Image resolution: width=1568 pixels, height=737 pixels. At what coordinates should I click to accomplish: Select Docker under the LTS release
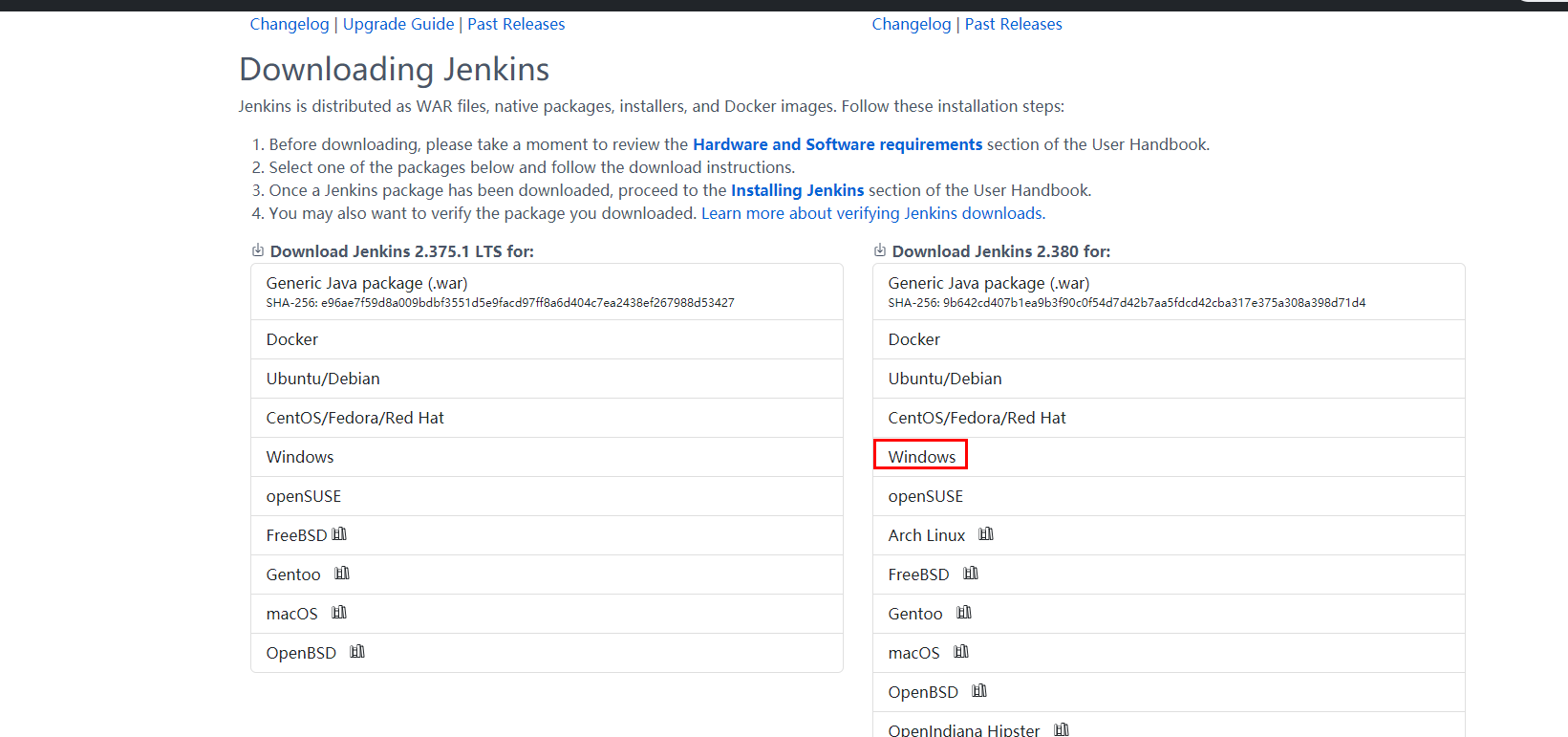[547, 339]
